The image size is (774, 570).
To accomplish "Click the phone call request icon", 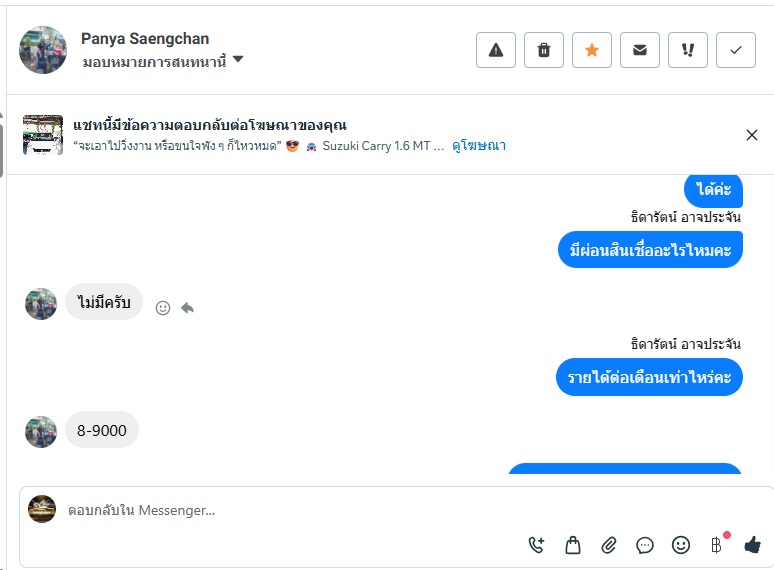I will [537, 545].
